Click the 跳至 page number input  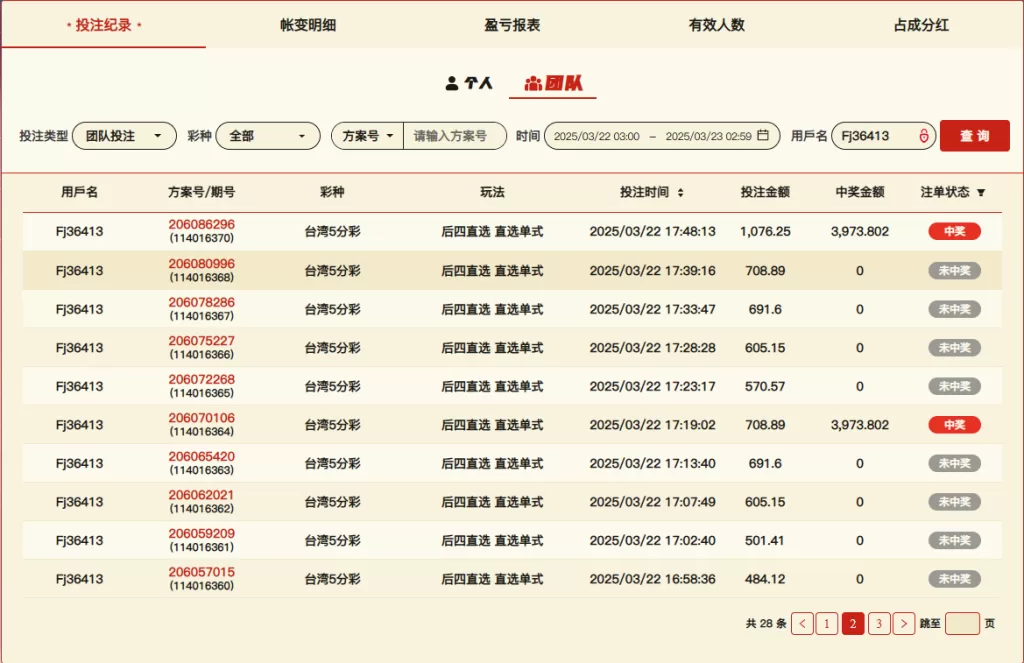click(x=962, y=624)
